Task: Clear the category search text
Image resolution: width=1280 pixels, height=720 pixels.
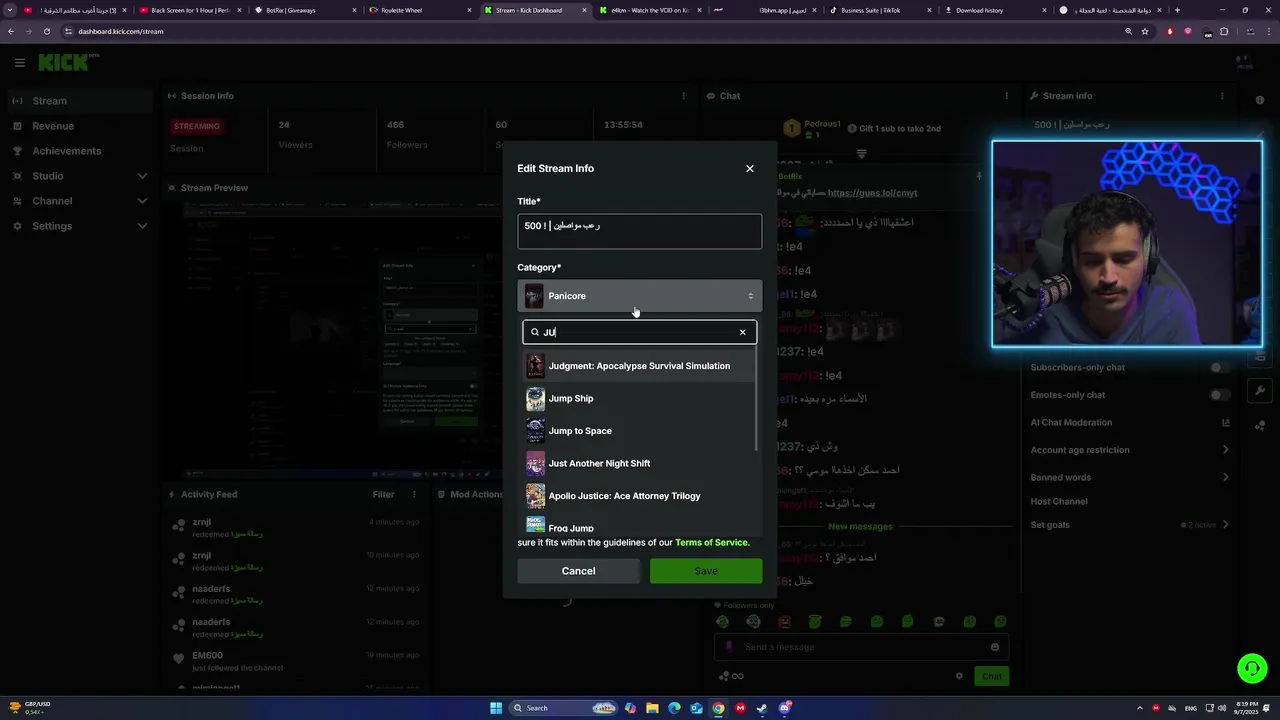Action: point(742,332)
